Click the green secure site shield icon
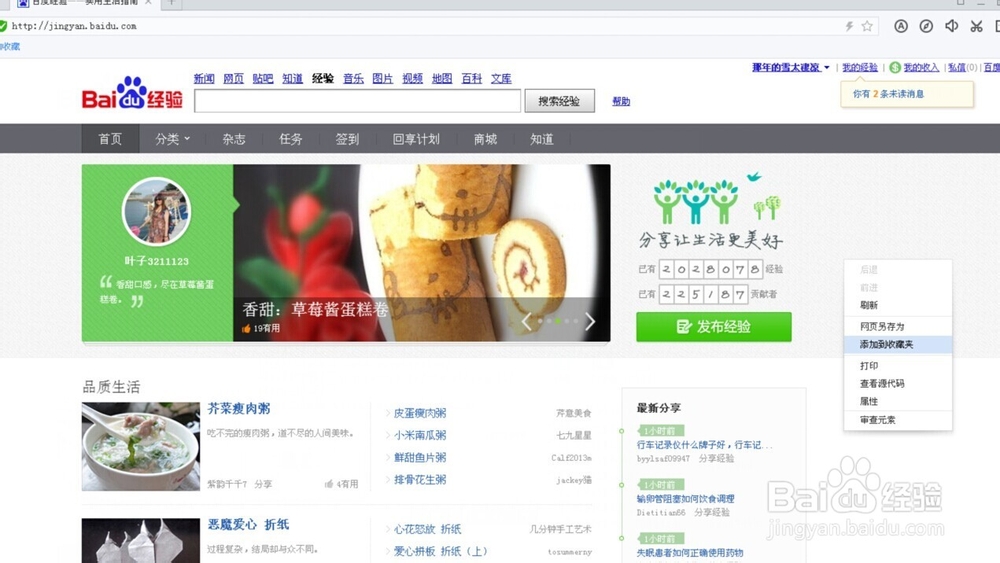The height and width of the screenshot is (563, 1000). 3,26
